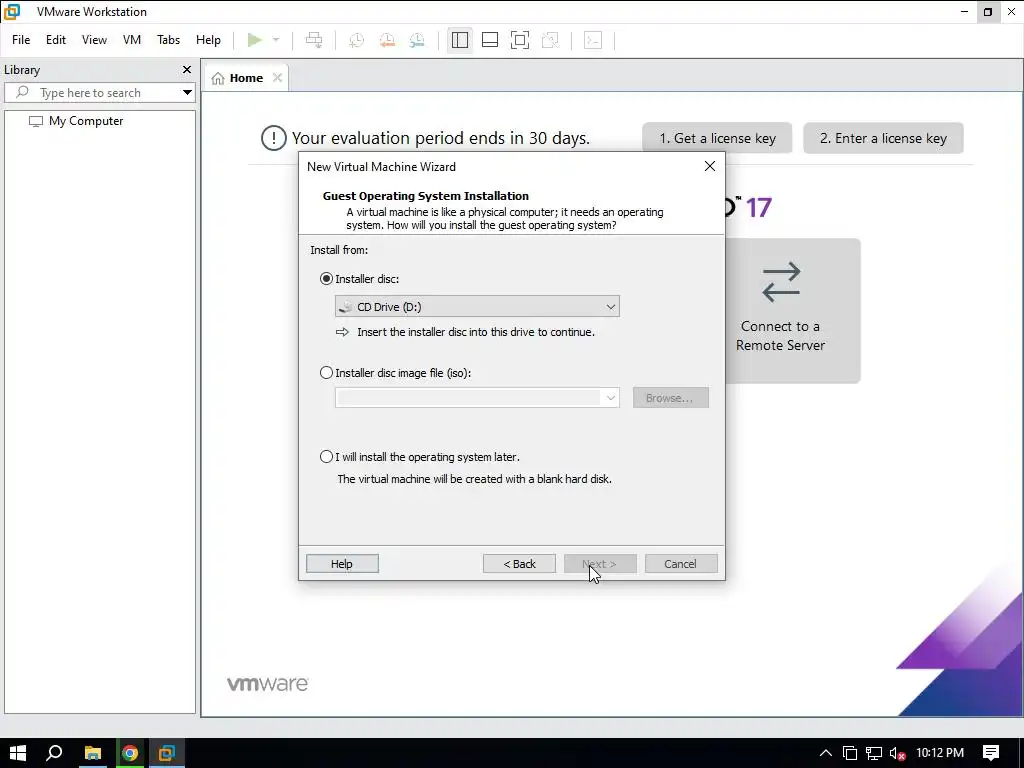The image size is (1024, 768).
Task: Select Installer disc image file (iso) option
Action: tap(326, 373)
